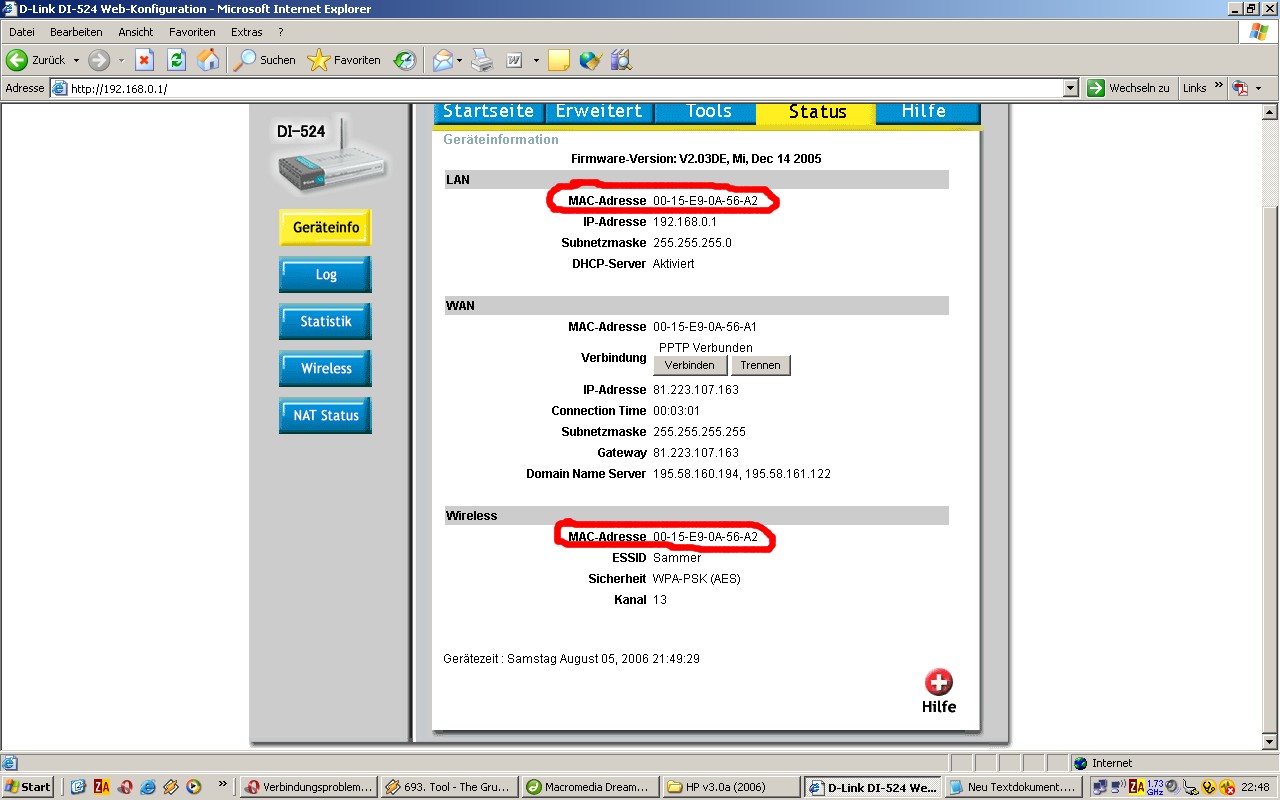1280x800 pixels.
Task: Open the Extras menu
Action: pos(247,32)
